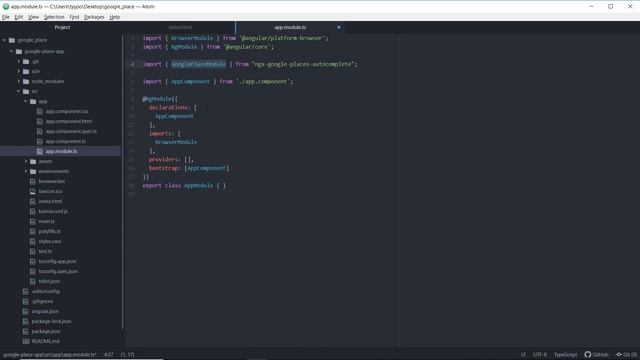The width and height of the screenshot is (640, 360).
Task: Click the app.component.html file icon
Action: (40, 121)
